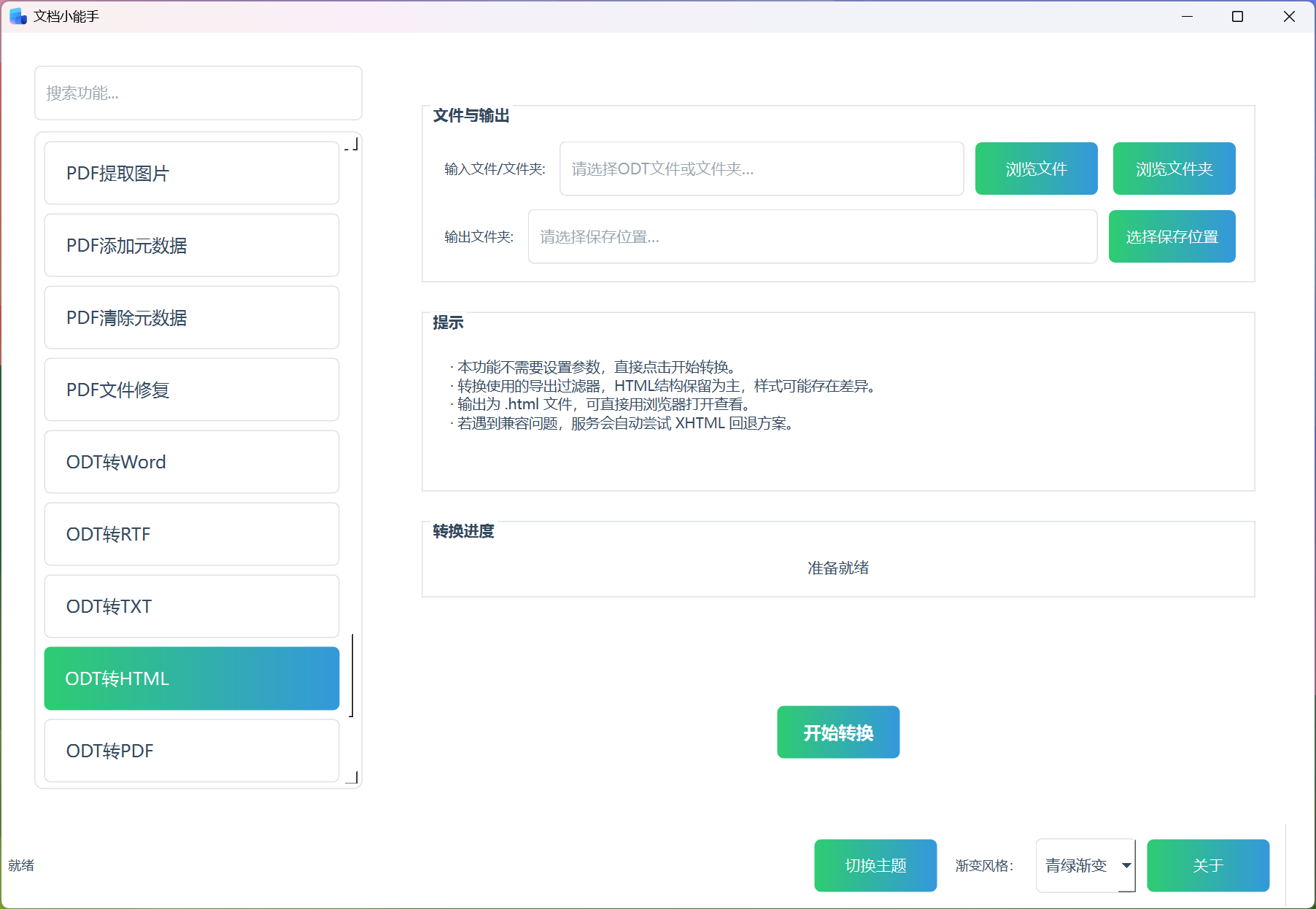Switch to ODT转RTF conversion
This screenshot has width=1316, height=909.
191,534
